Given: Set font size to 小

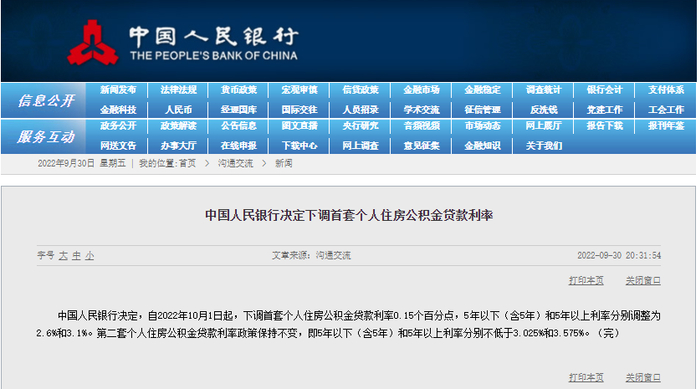Looking at the screenshot, I should point(90,255).
